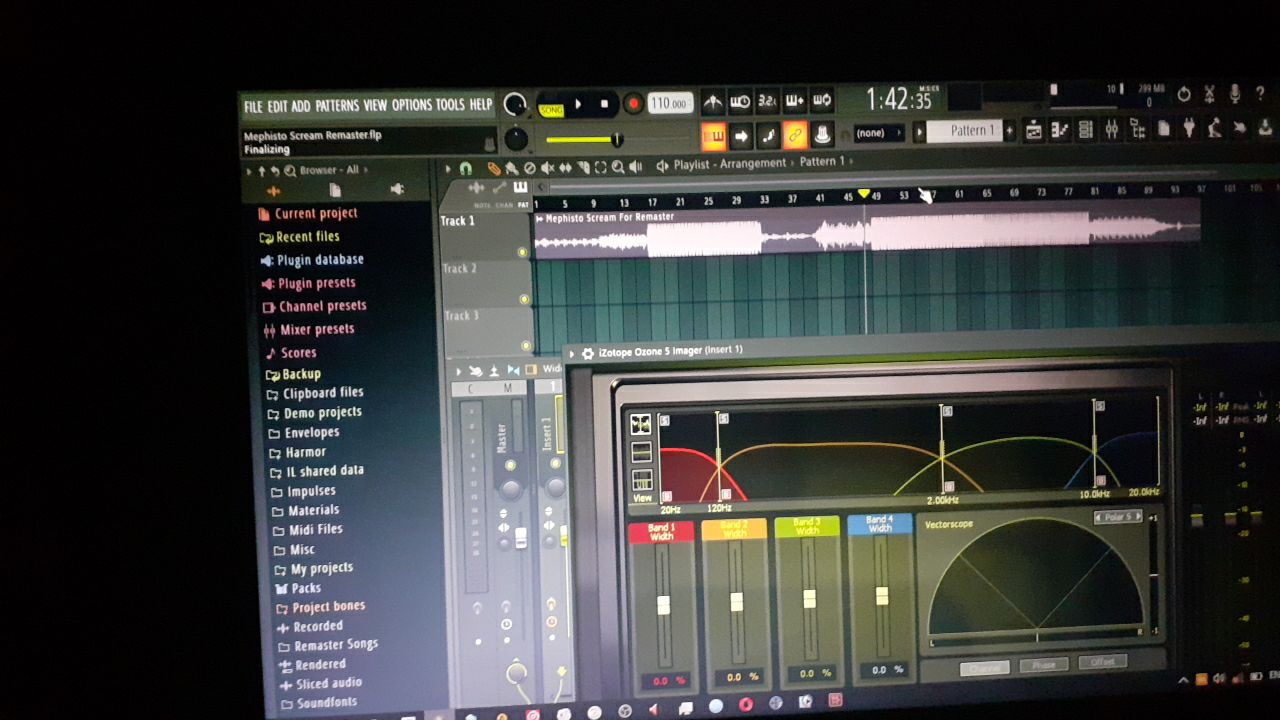Click the main pitch knob
Screen dimensions: 1280x720
coord(516,140)
